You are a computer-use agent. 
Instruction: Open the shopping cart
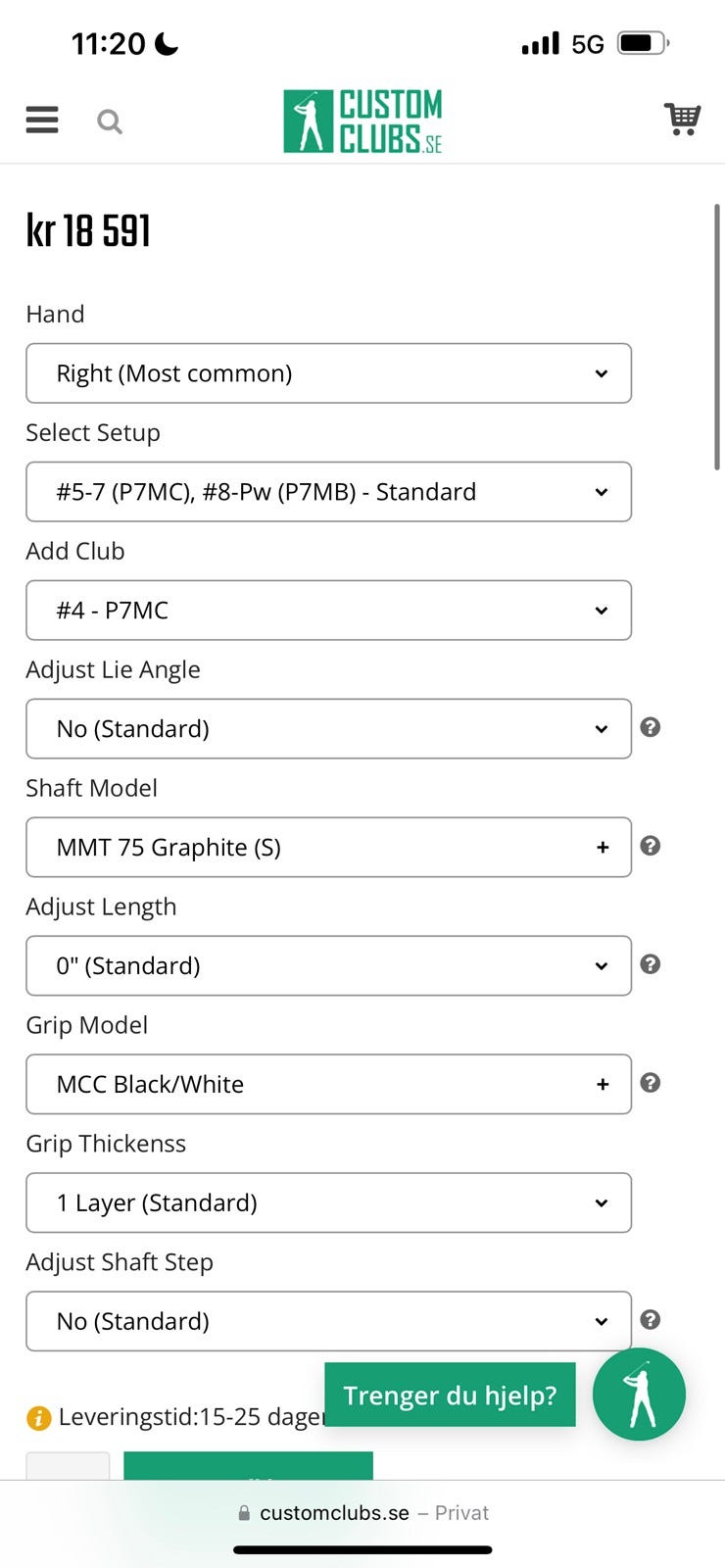pos(682,119)
